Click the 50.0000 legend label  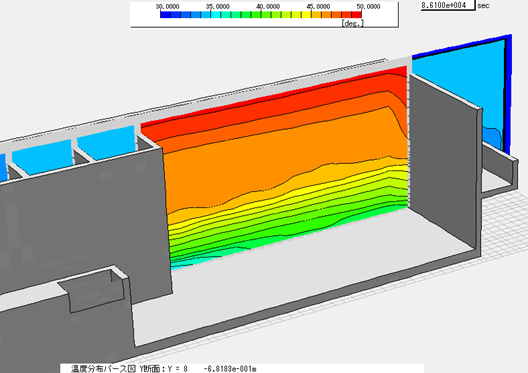pyautogui.click(x=368, y=6)
